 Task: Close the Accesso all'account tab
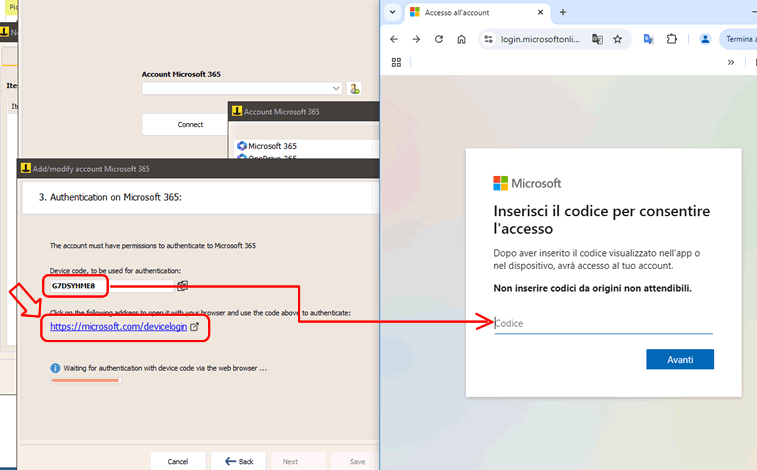point(540,13)
